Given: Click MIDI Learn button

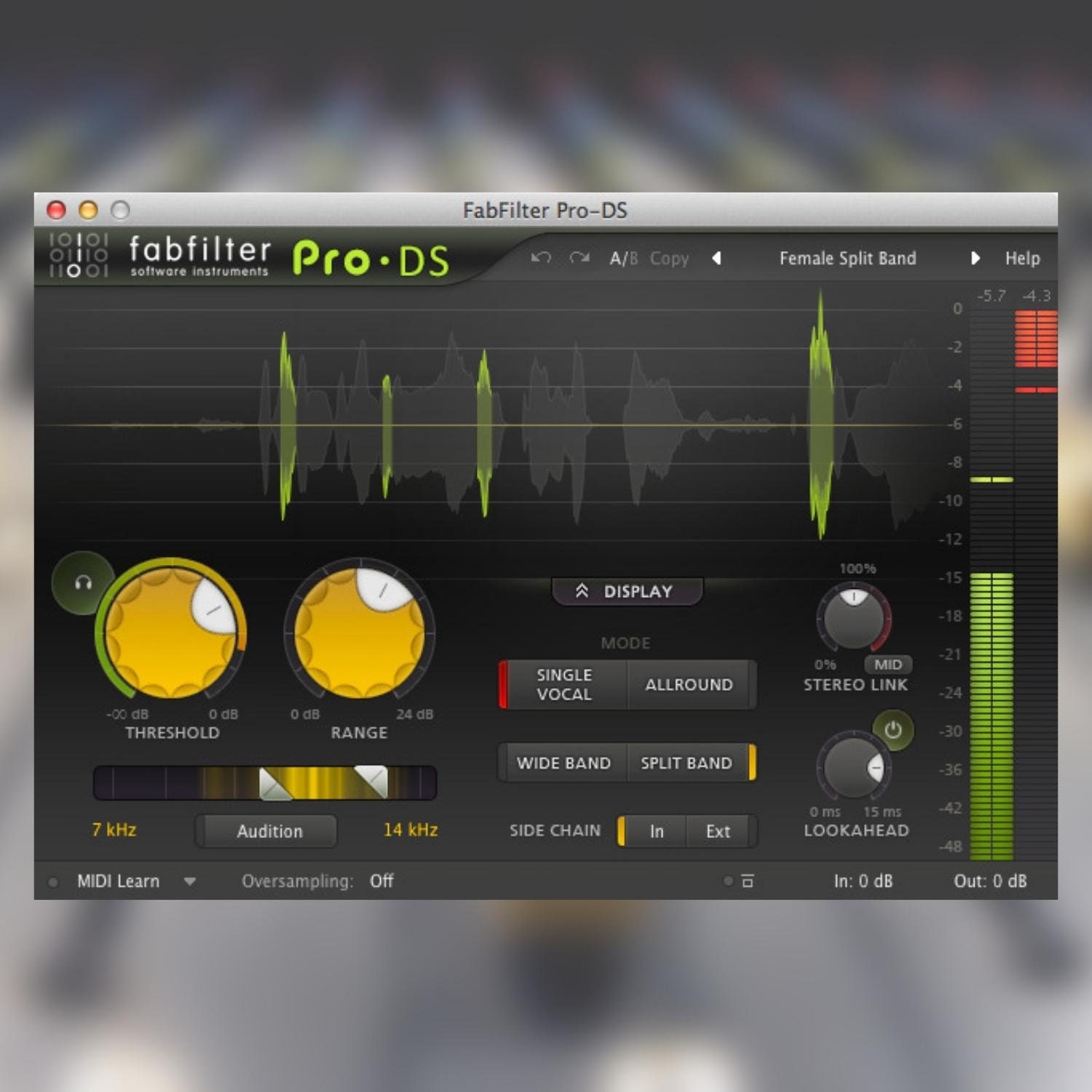Looking at the screenshot, I should pos(118,882).
